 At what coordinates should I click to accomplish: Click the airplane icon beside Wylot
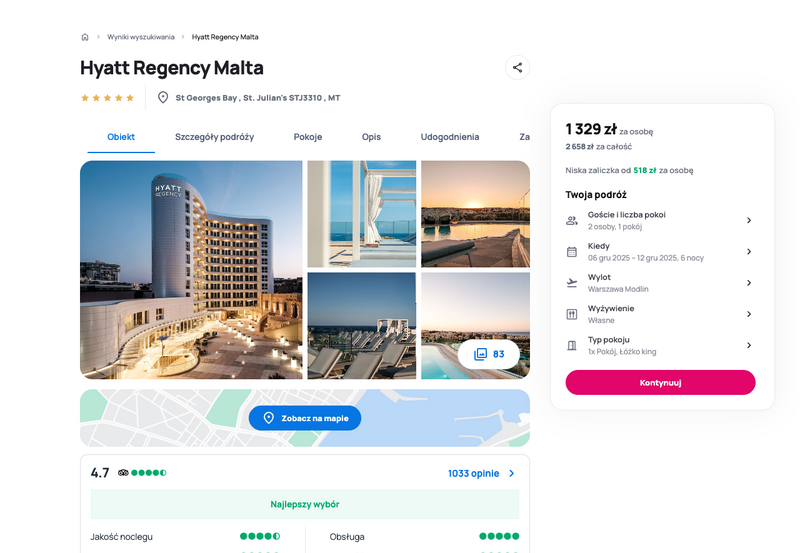[x=572, y=283]
